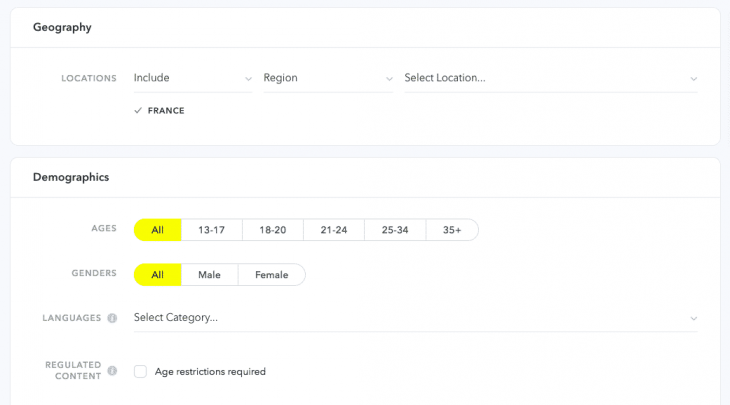Click the info icon beside Regulated Content

click(112, 371)
